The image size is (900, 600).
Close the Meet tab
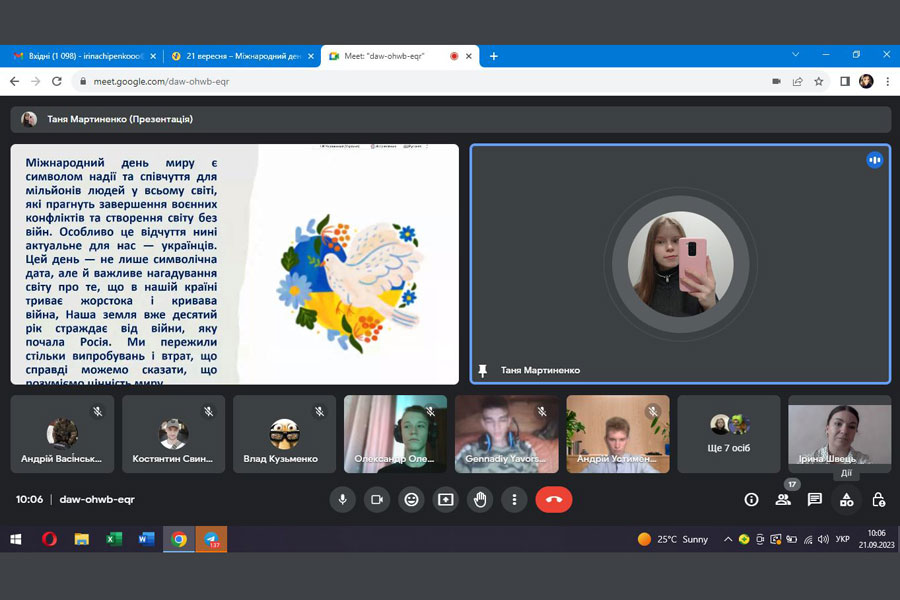pyautogui.click(x=469, y=56)
